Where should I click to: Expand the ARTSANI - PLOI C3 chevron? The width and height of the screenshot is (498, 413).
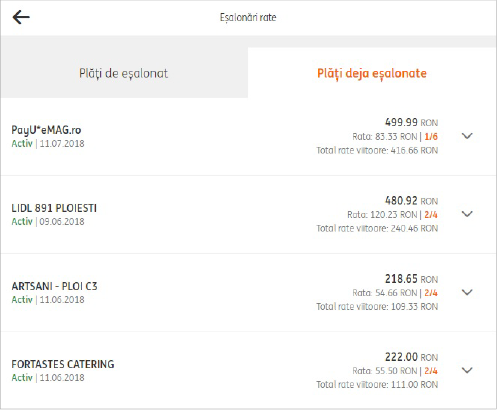(x=467, y=292)
